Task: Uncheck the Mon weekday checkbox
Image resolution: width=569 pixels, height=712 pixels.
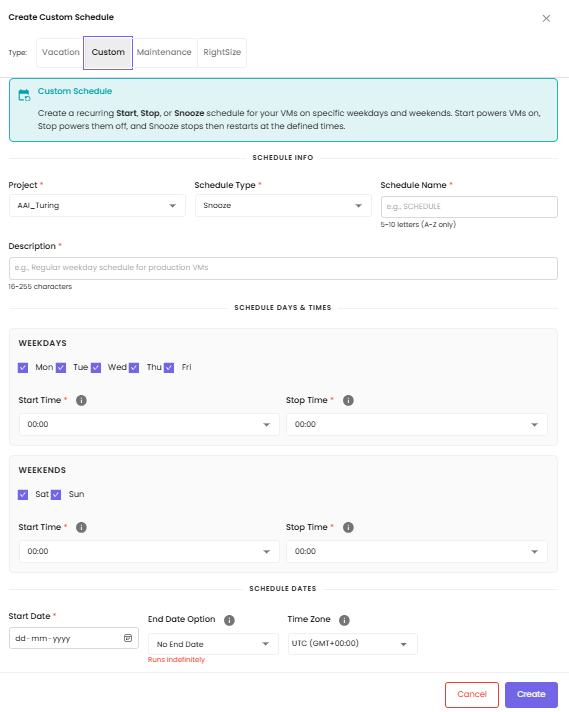Action: pyautogui.click(x=23, y=367)
